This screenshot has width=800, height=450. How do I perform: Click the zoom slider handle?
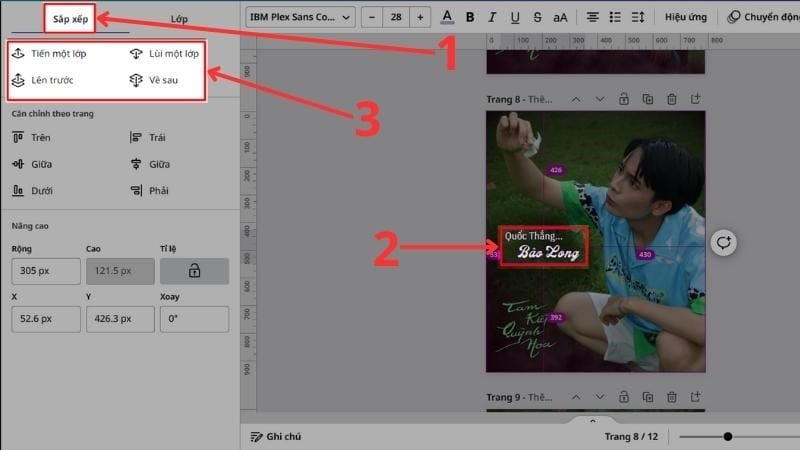(x=728, y=436)
